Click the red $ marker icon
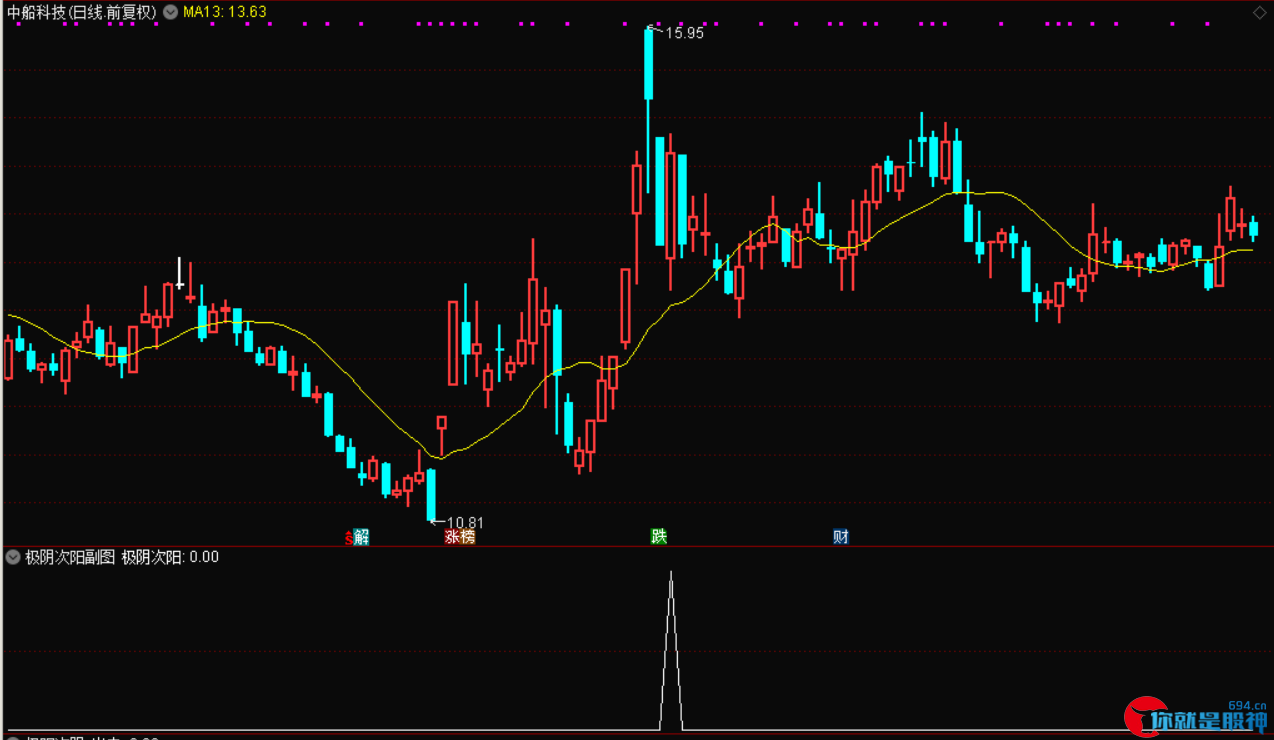The height and width of the screenshot is (740, 1274). click(349, 537)
